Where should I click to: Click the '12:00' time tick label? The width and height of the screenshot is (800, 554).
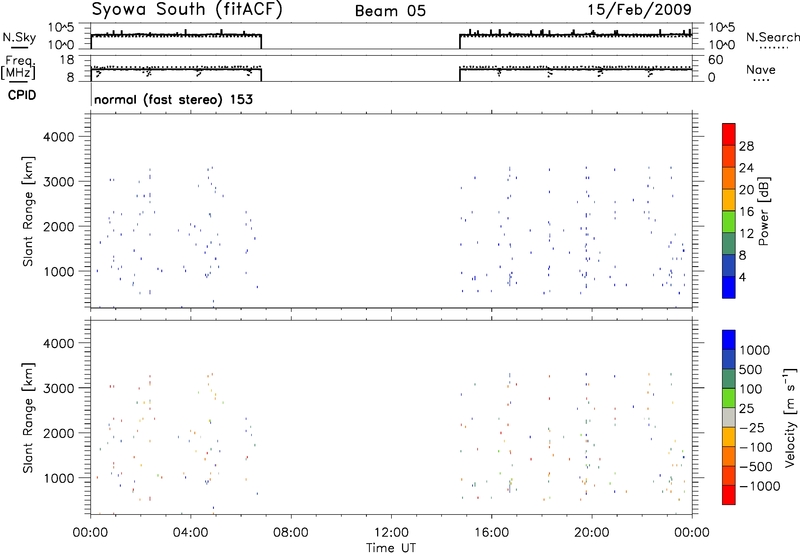point(391,532)
